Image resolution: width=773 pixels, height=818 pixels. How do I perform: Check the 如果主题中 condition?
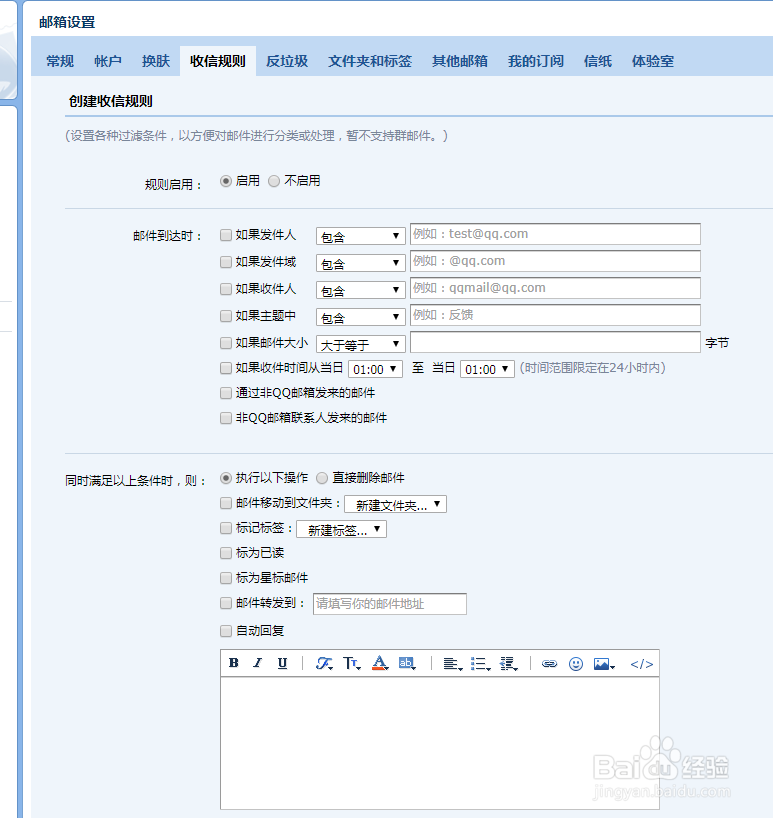click(226, 316)
